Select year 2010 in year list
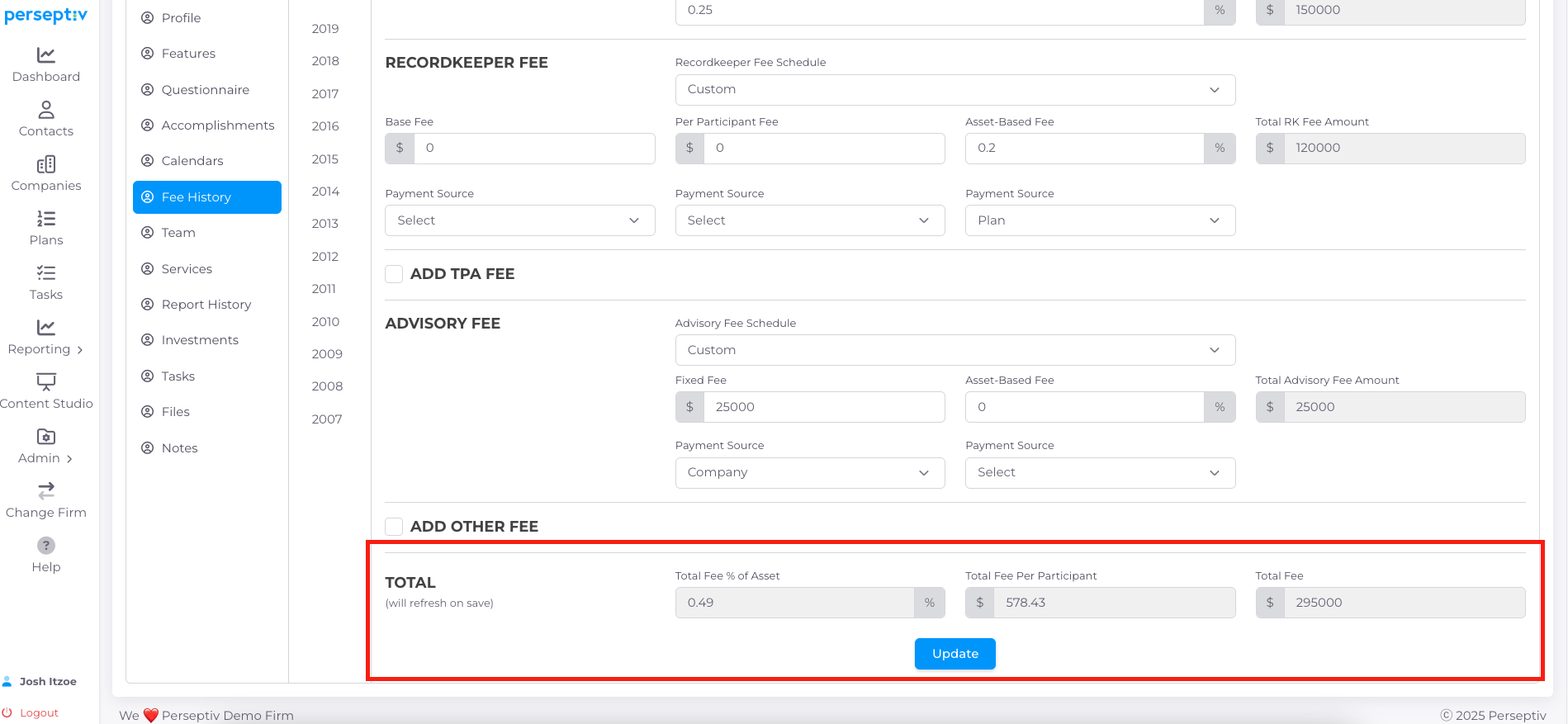1568x724 pixels. [x=325, y=322]
